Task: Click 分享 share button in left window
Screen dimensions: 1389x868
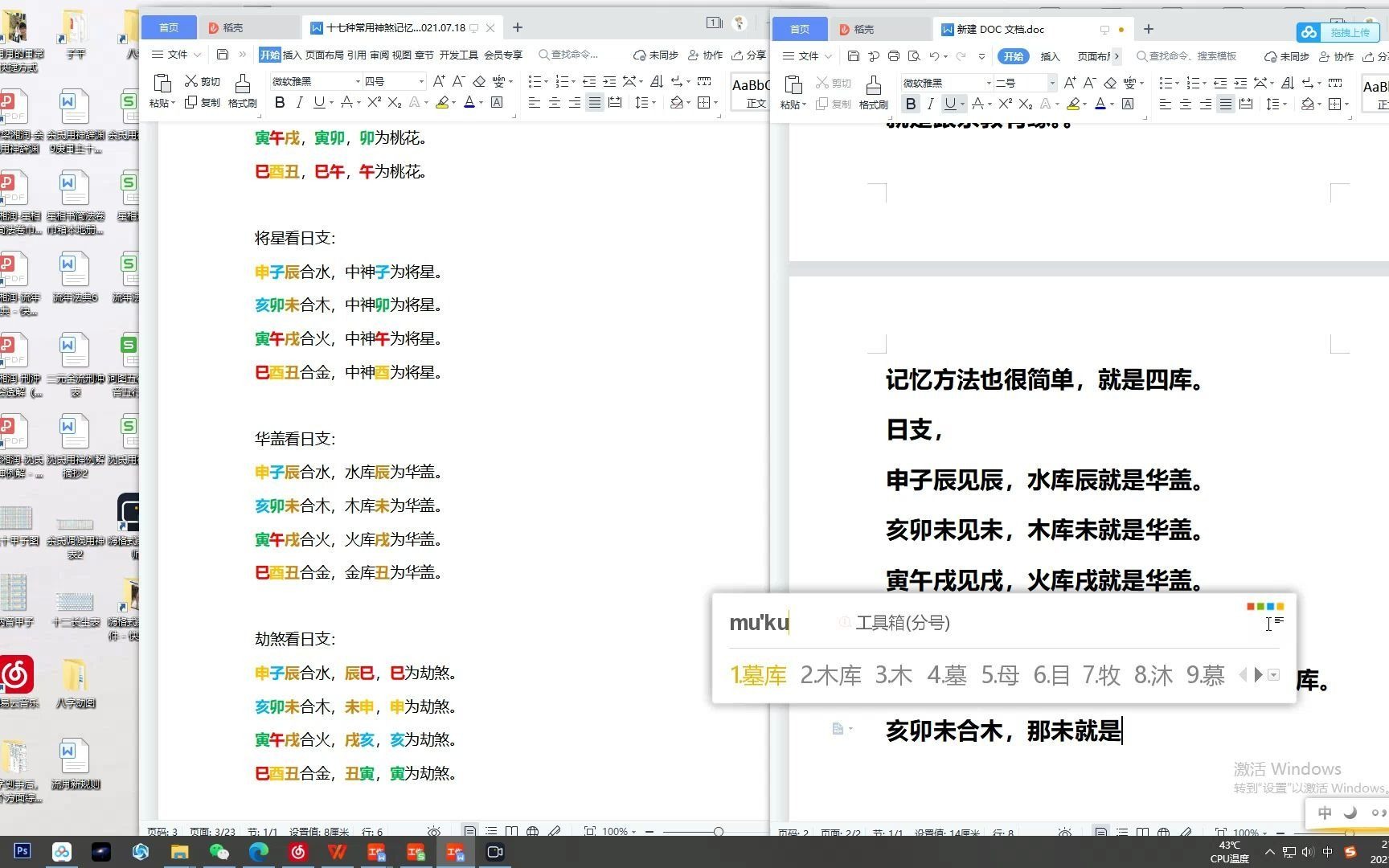Action: pos(748,55)
